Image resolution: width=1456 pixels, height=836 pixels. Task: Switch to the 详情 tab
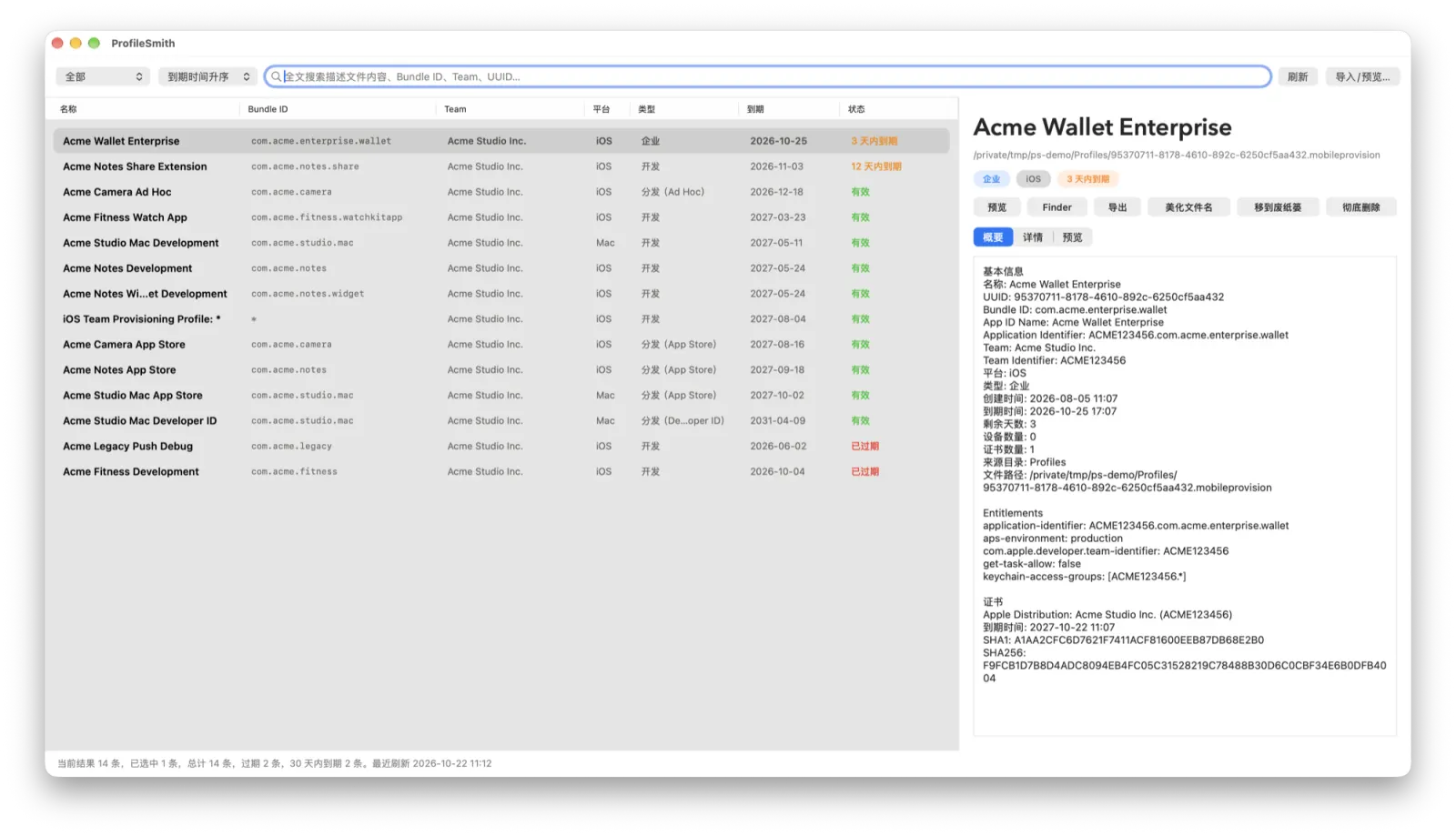(1033, 237)
